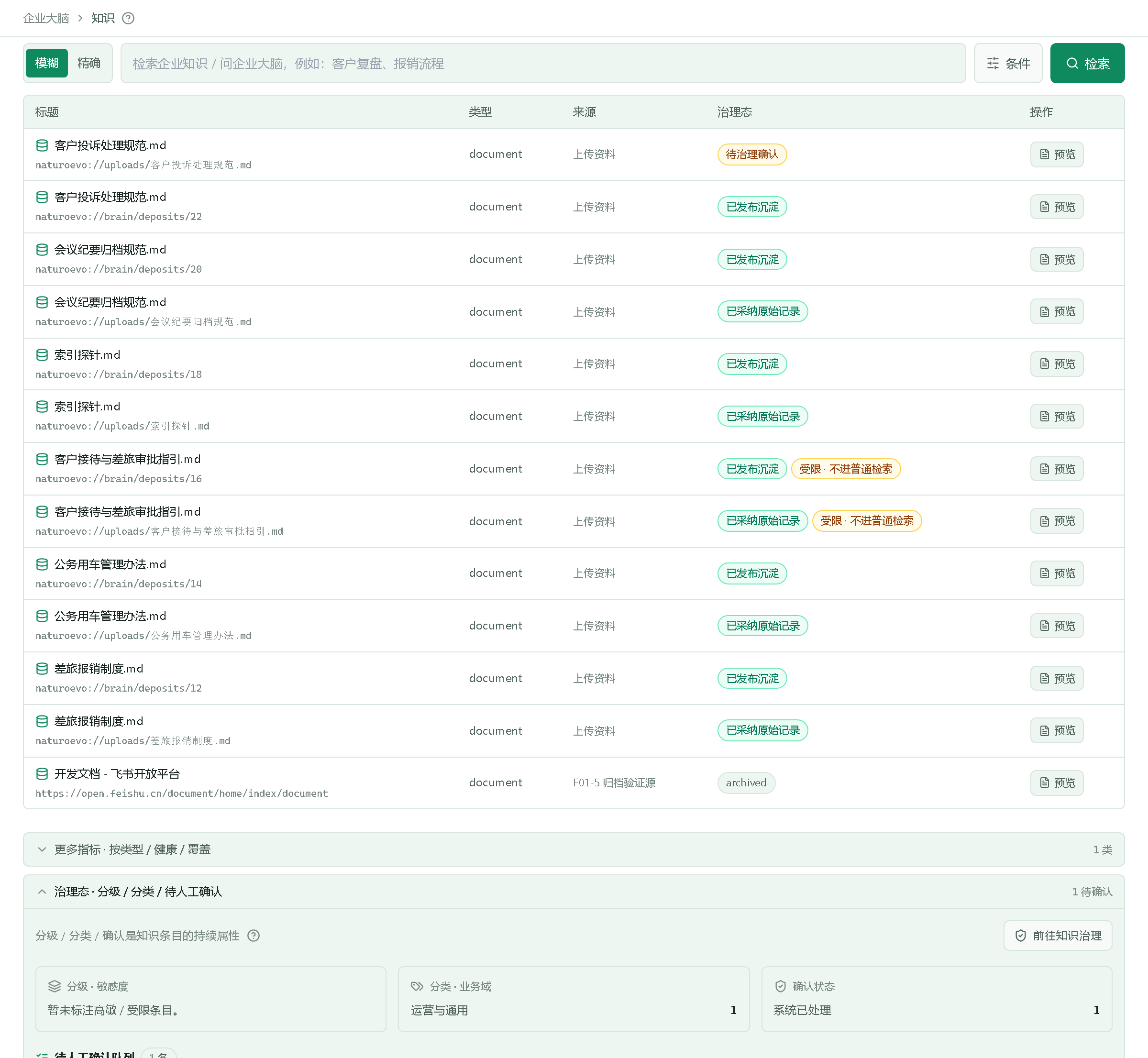Go to 企业大脑 breadcrumb
The height and width of the screenshot is (1058, 1148).
(46, 18)
